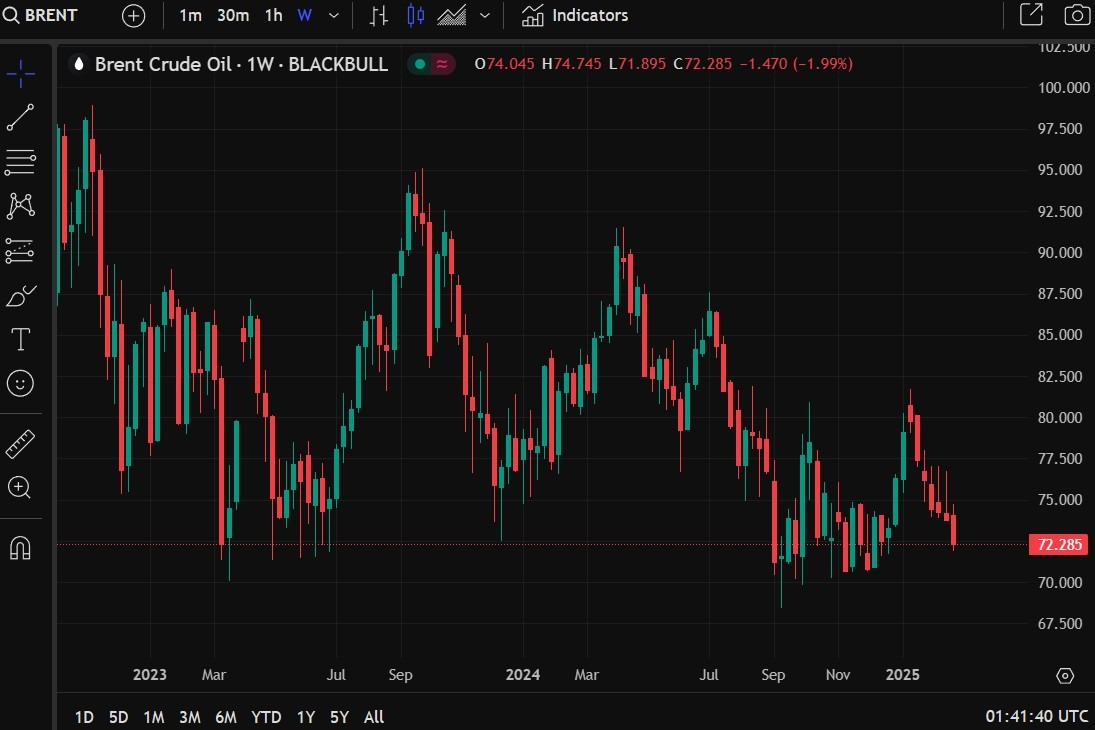Switch to the 1m timeframe
This screenshot has width=1095, height=730.
190,15
